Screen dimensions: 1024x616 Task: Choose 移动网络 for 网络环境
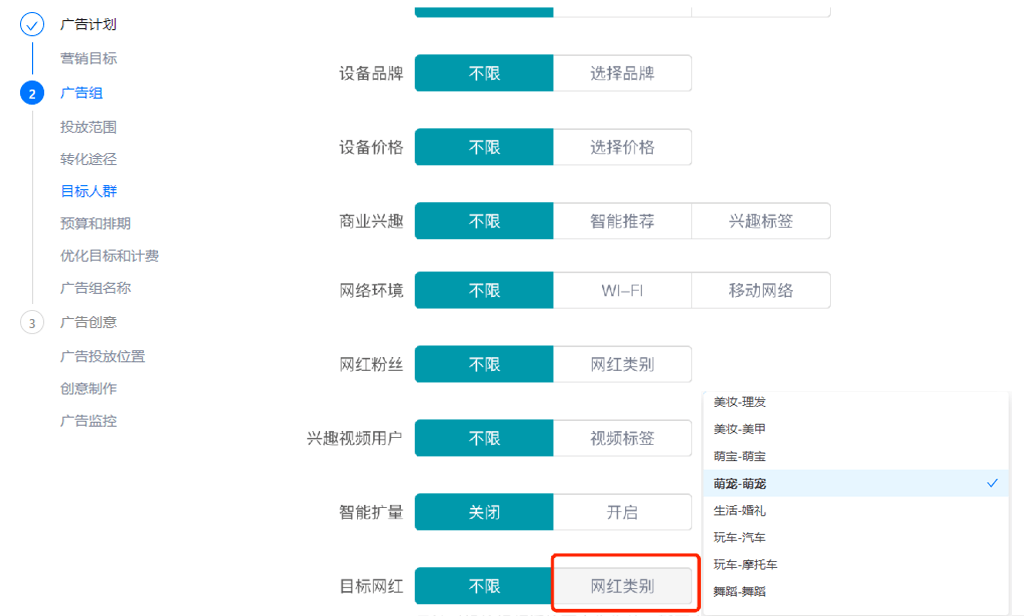[761, 291]
